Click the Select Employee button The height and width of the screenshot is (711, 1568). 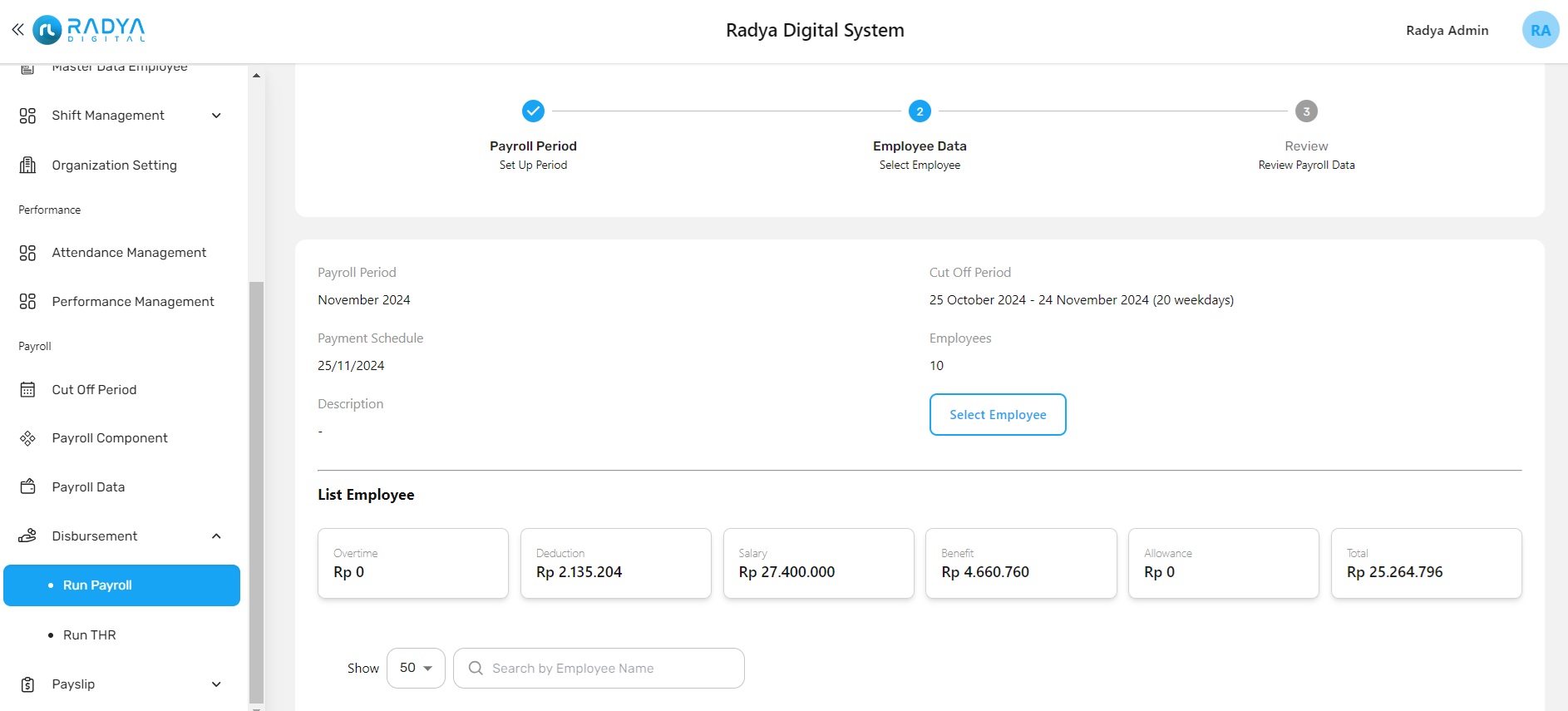point(998,414)
